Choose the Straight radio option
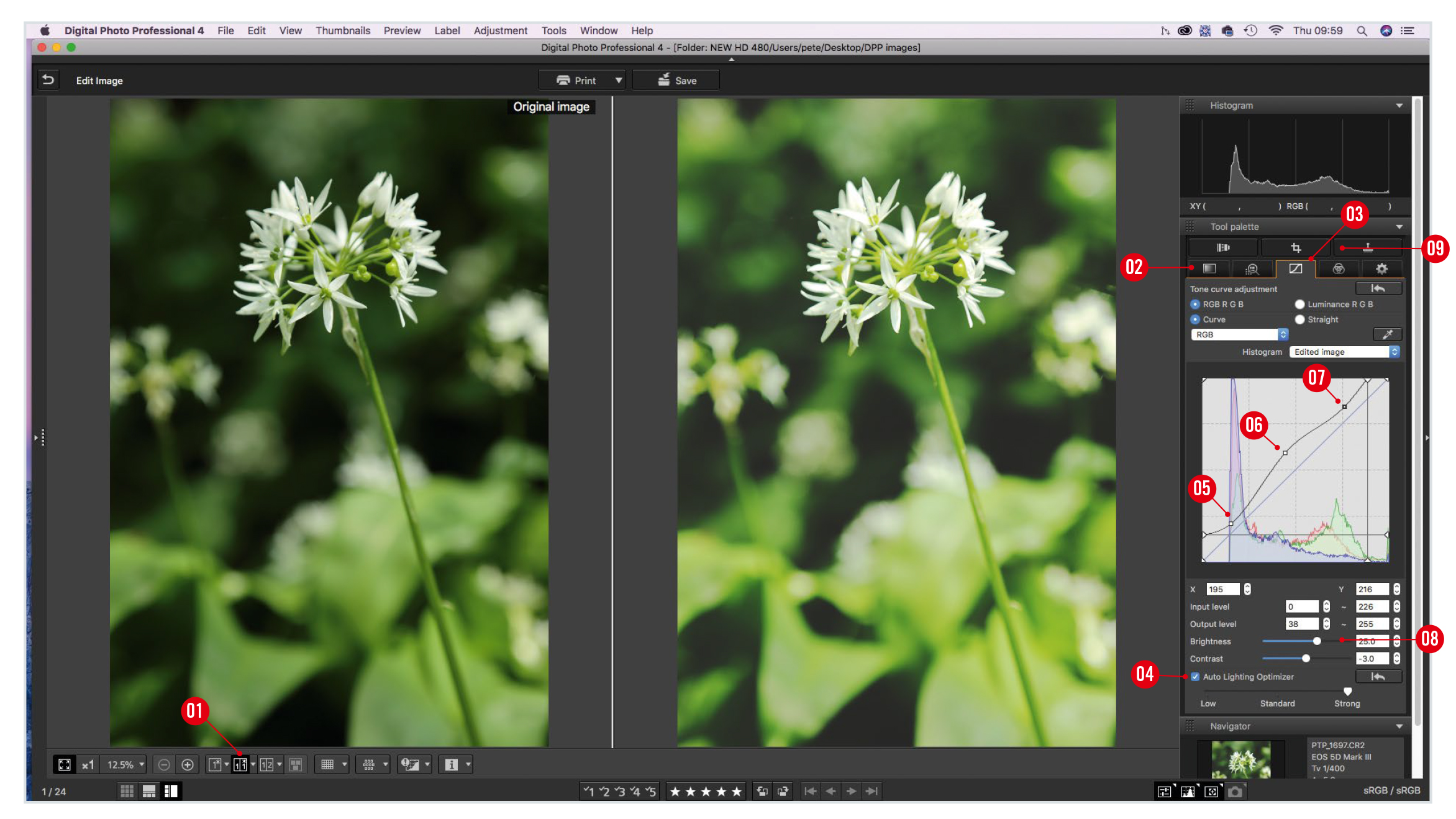1456x819 pixels. tap(1299, 319)
